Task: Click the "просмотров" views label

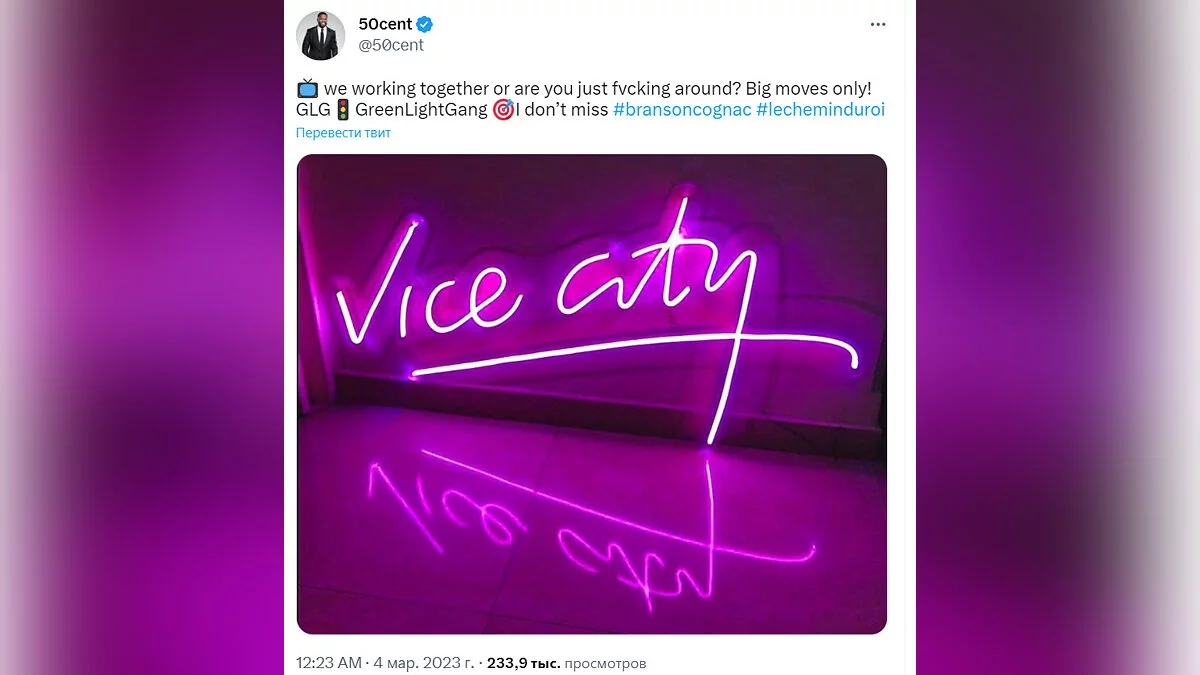Action: tap(605, 662)
